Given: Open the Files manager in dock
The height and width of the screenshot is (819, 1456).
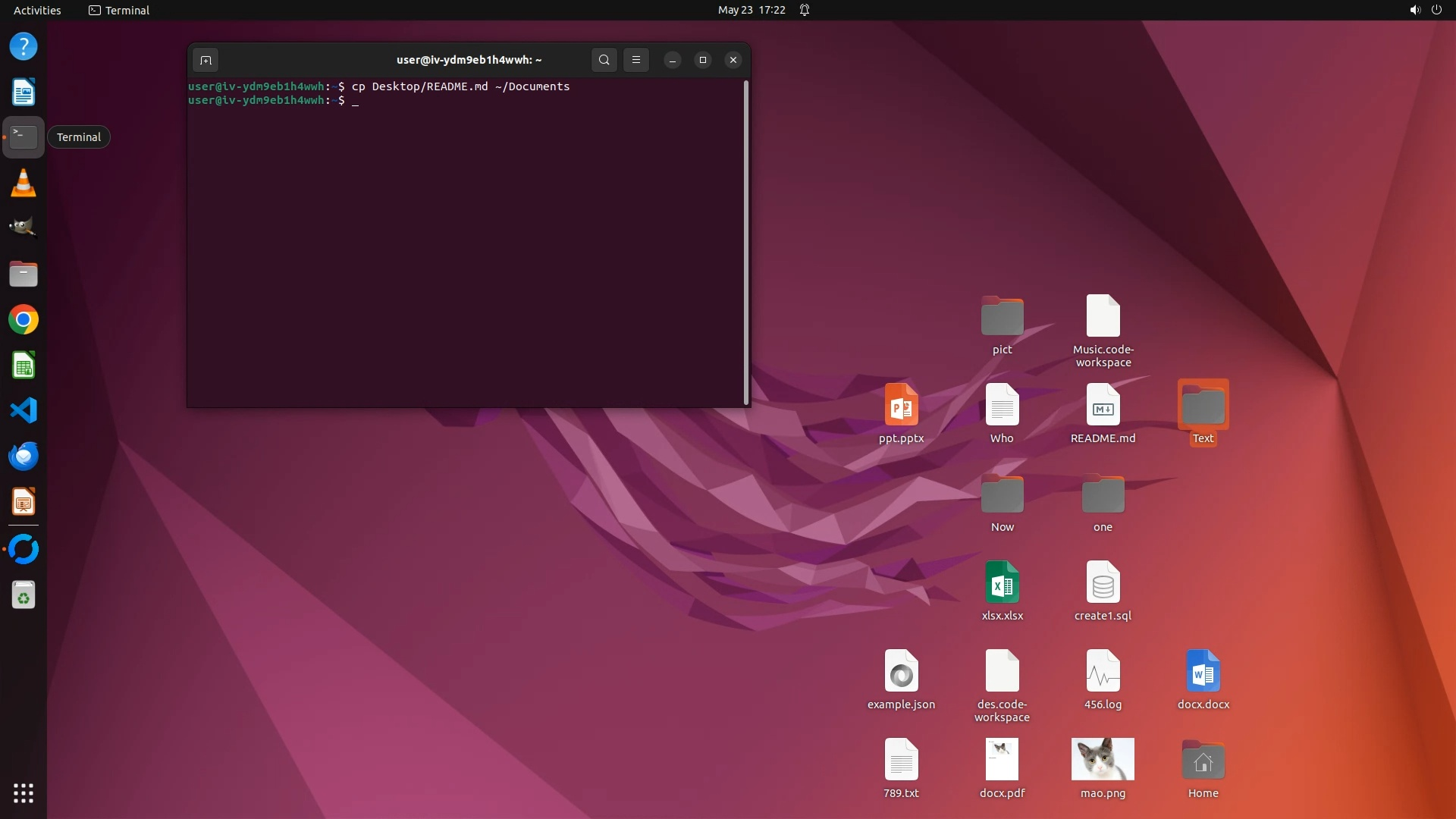Looking at the screenshot, I should 24,275.
